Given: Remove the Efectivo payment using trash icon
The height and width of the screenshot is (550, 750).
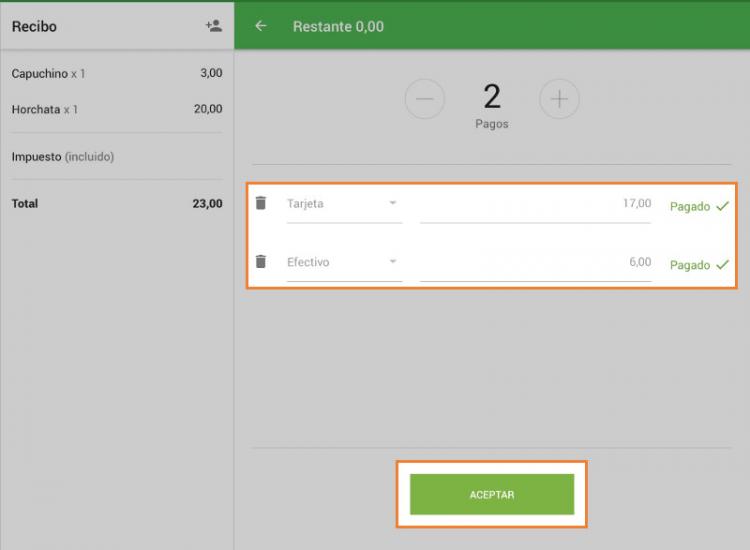Looking at the screenshot, I should [261, 262].
